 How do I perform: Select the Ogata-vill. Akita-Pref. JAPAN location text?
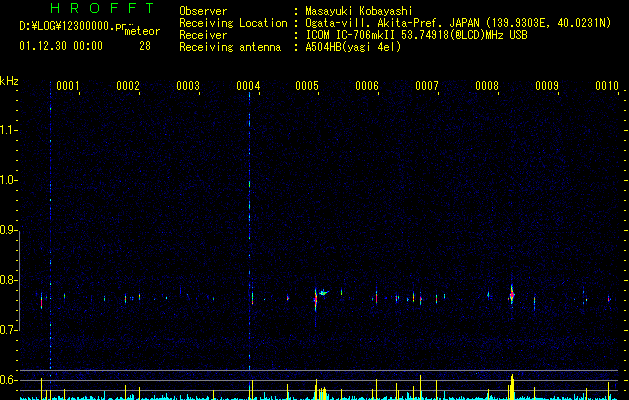click(458, 23)
